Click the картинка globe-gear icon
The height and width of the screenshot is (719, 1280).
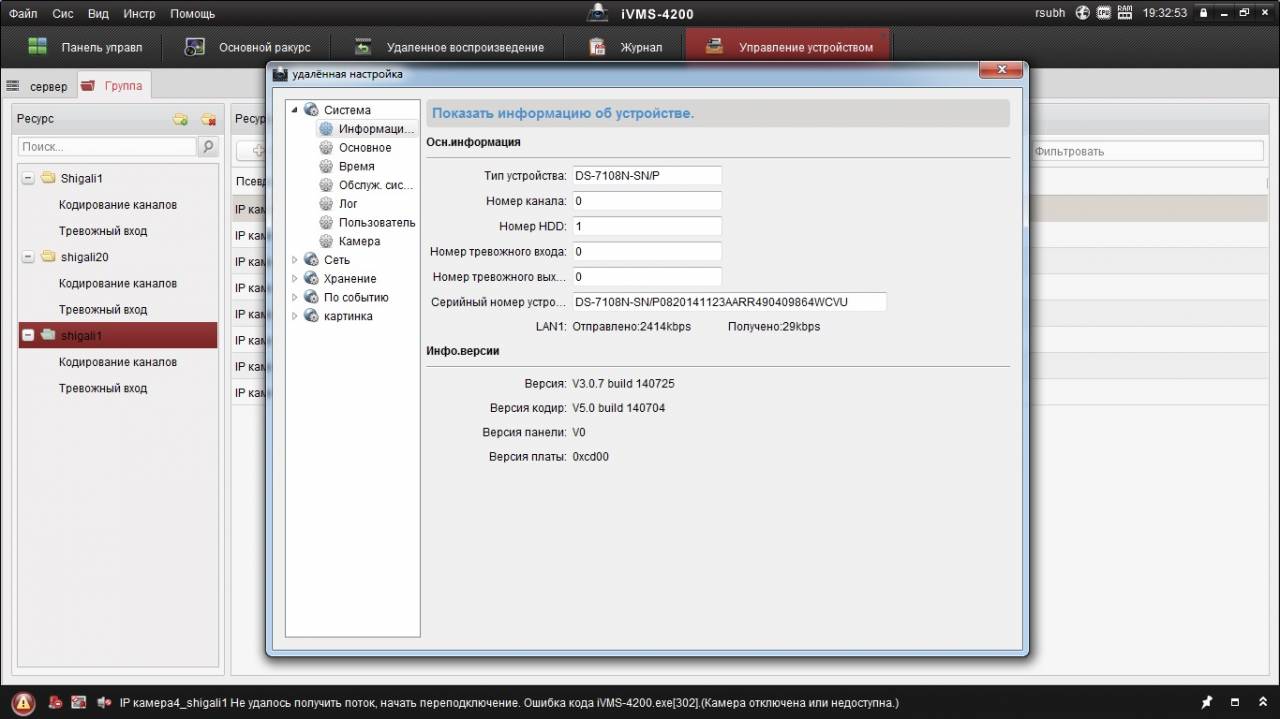(311, 317)
